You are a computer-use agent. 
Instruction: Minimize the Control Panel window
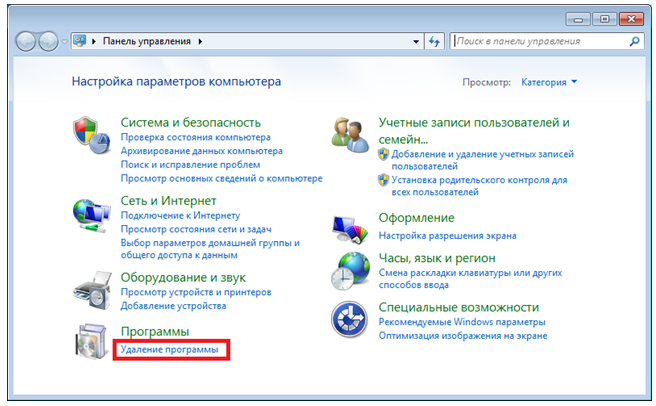coord(578,20)
